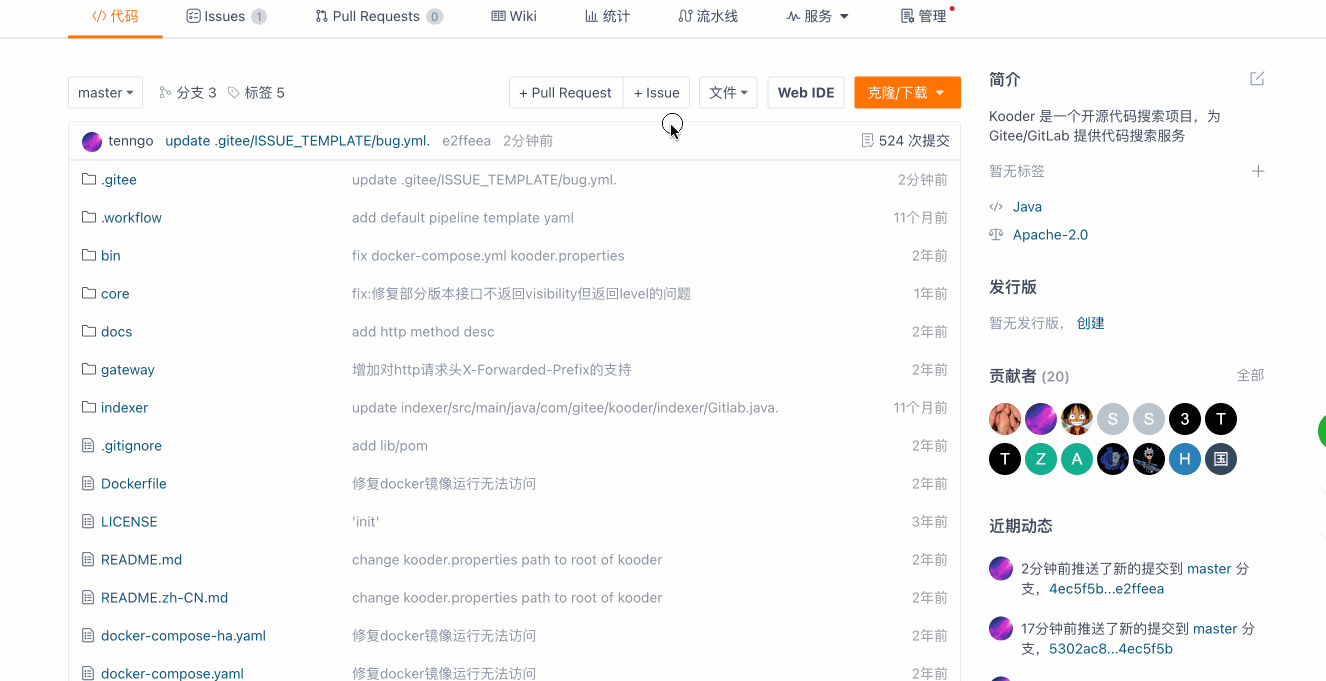Open the 管理 tab
Screen dimensions: 1326x681
click(924, 16)
